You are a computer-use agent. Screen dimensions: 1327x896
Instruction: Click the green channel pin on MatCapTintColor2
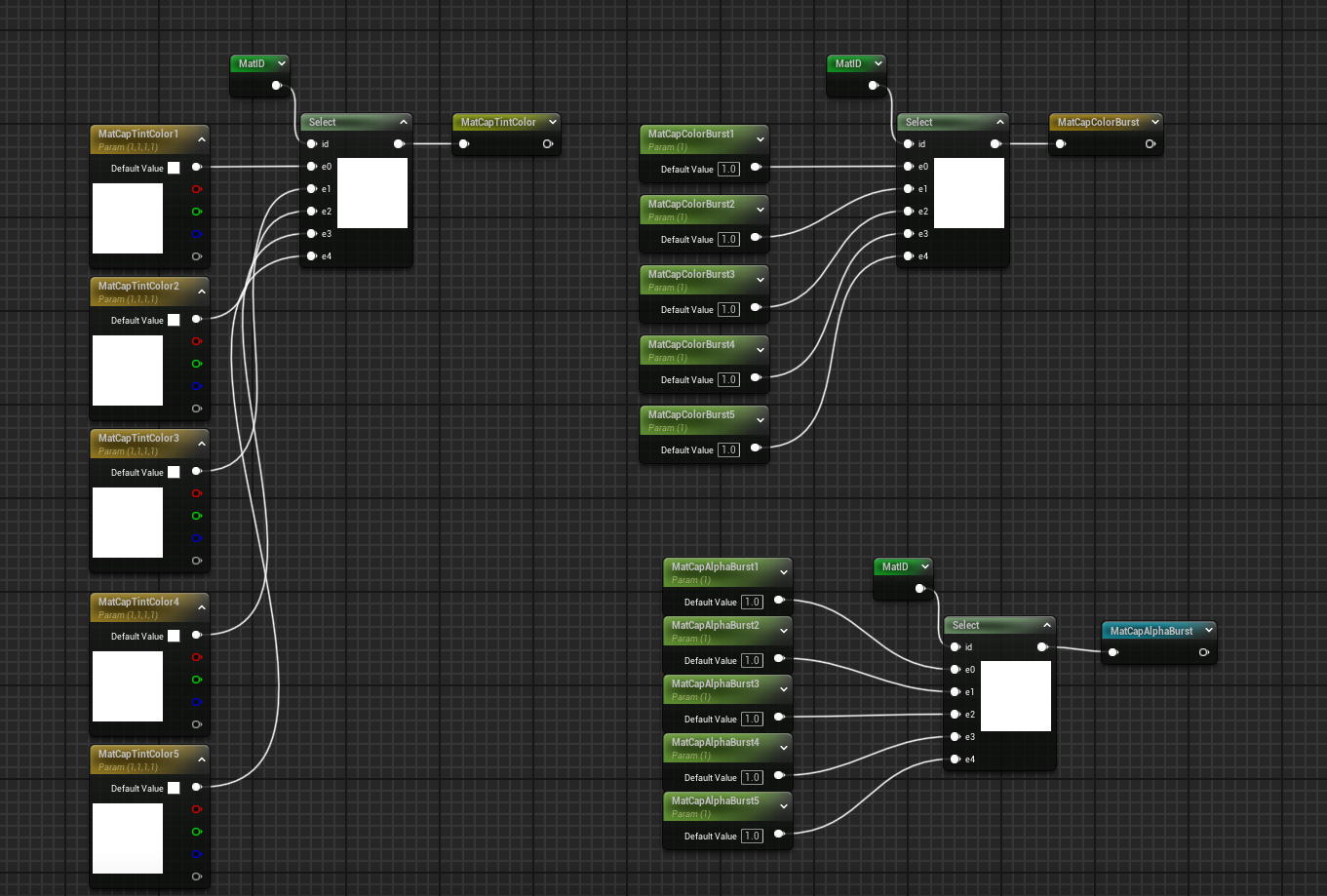(197, 364)
